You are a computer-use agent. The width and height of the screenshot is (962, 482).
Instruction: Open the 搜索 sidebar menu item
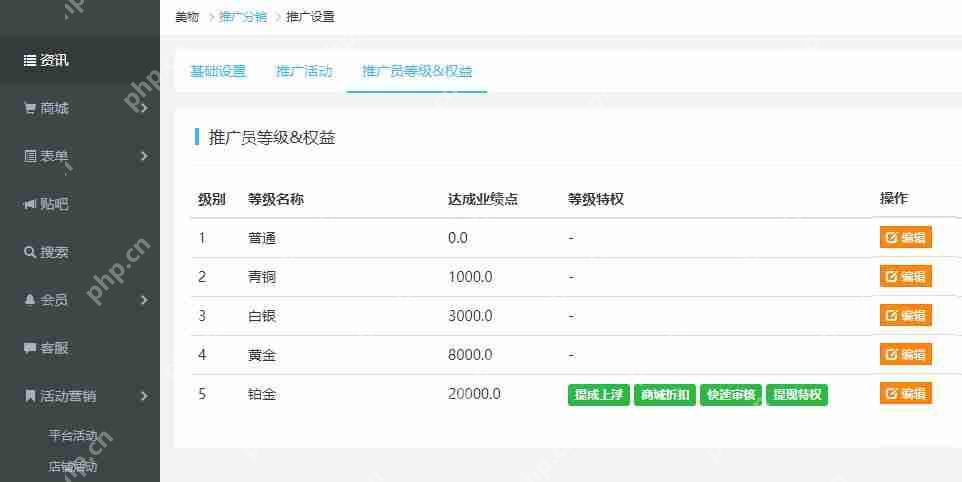pyautogui.click(x=80, y=252)
